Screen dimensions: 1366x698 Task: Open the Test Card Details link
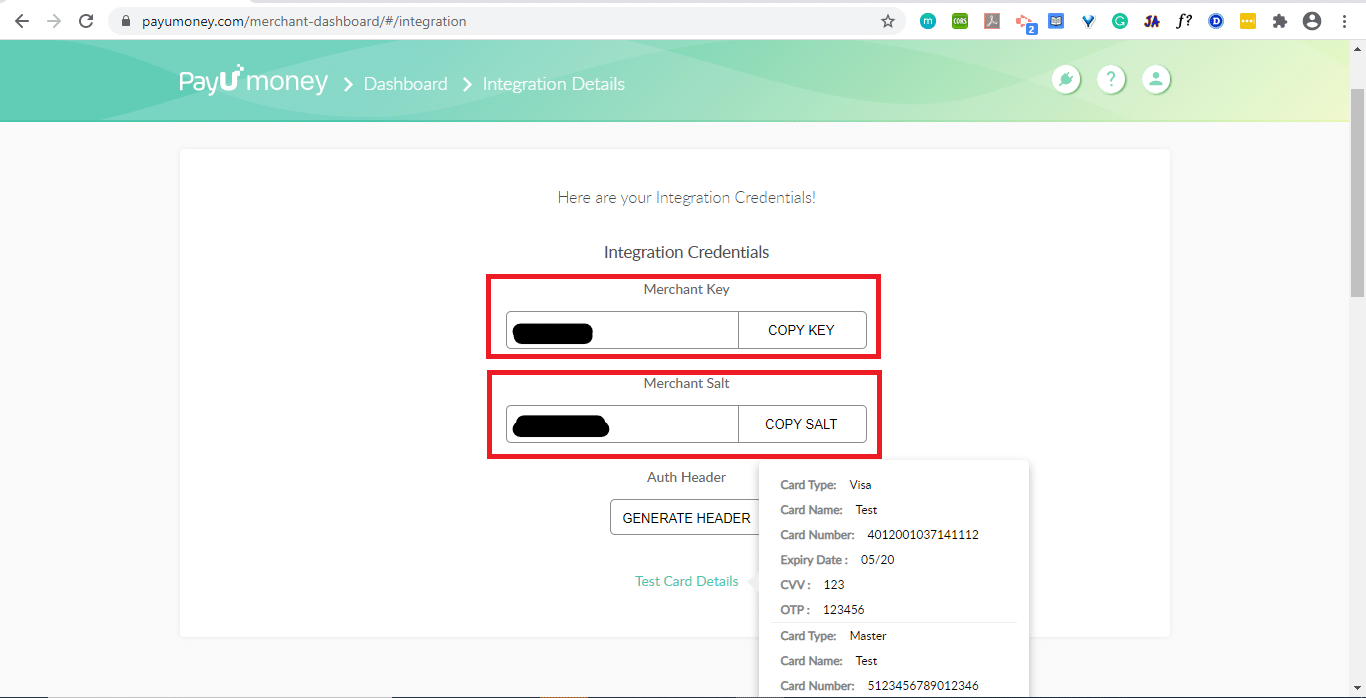pos(686,581)
